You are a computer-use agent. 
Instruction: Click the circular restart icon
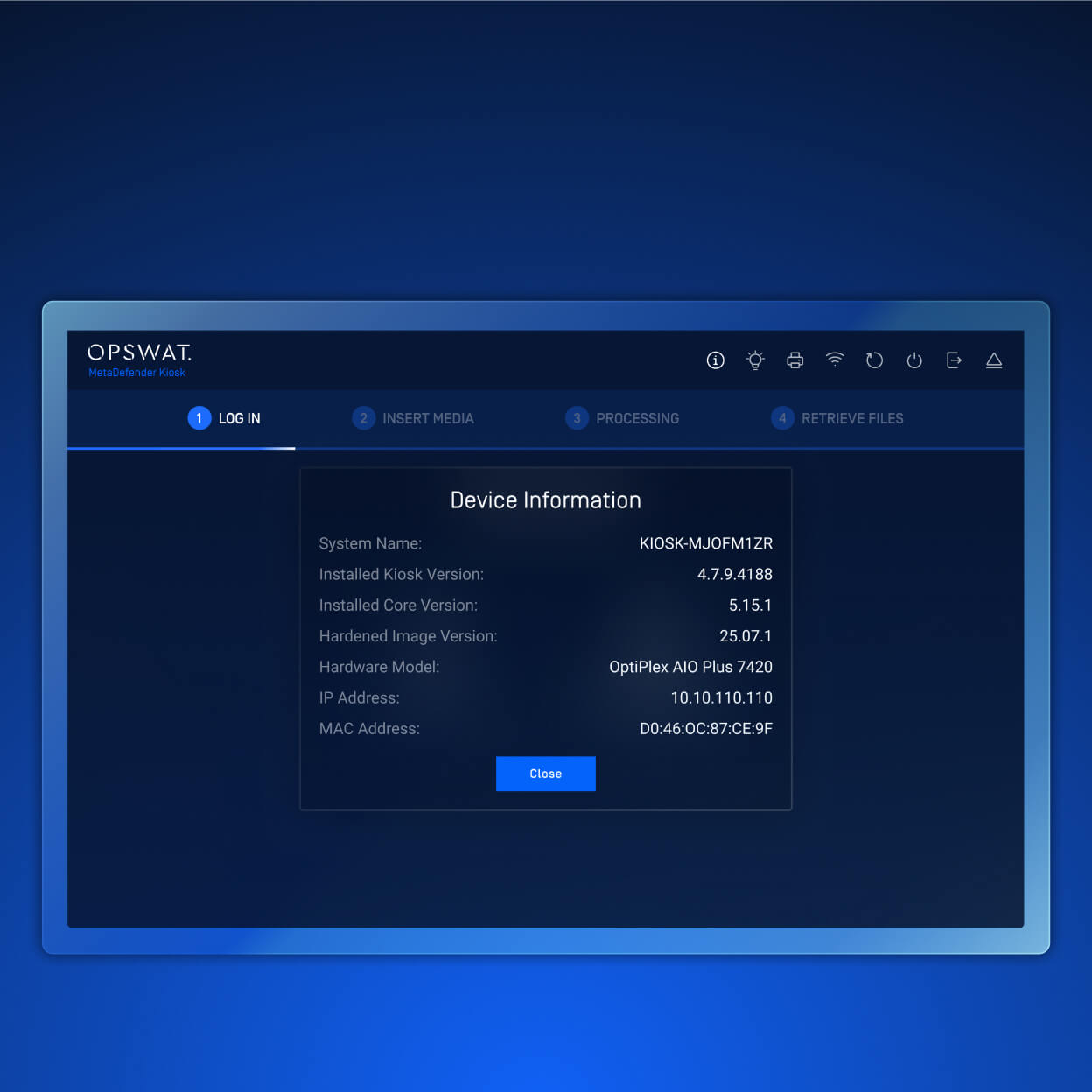tap(874, 360)
